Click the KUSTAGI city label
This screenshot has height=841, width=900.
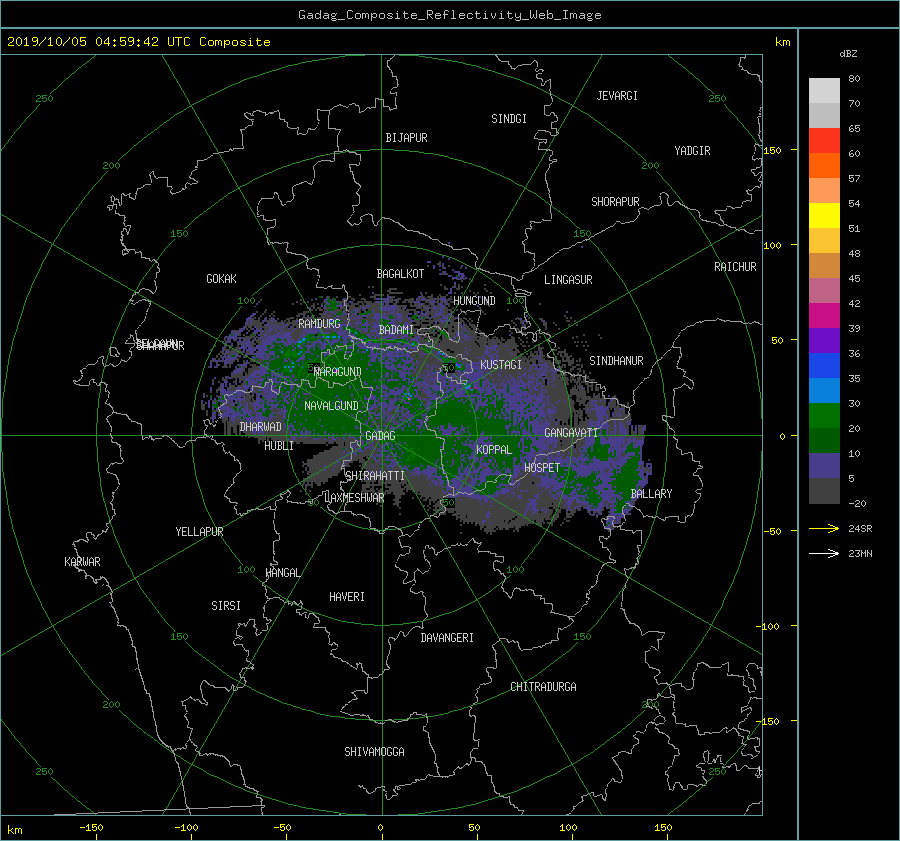(x=501, y=365)
